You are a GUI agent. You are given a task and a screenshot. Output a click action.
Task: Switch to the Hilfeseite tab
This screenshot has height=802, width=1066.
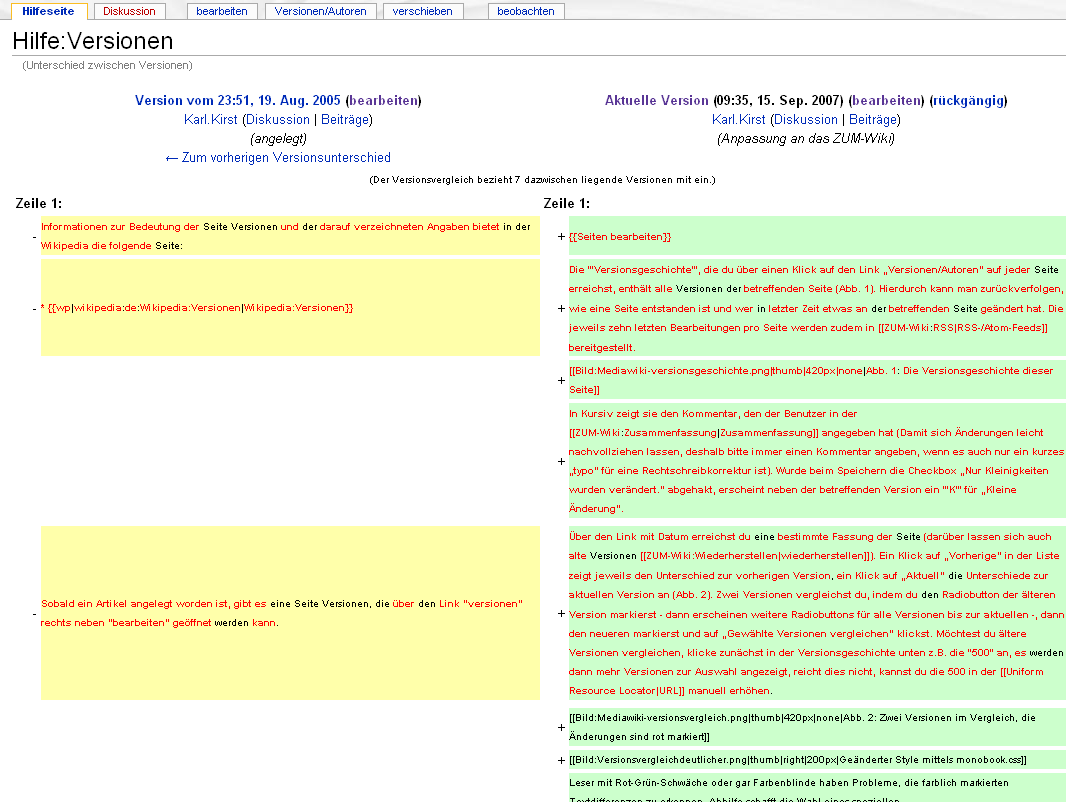pyautogui.click(x=48, y=11)
